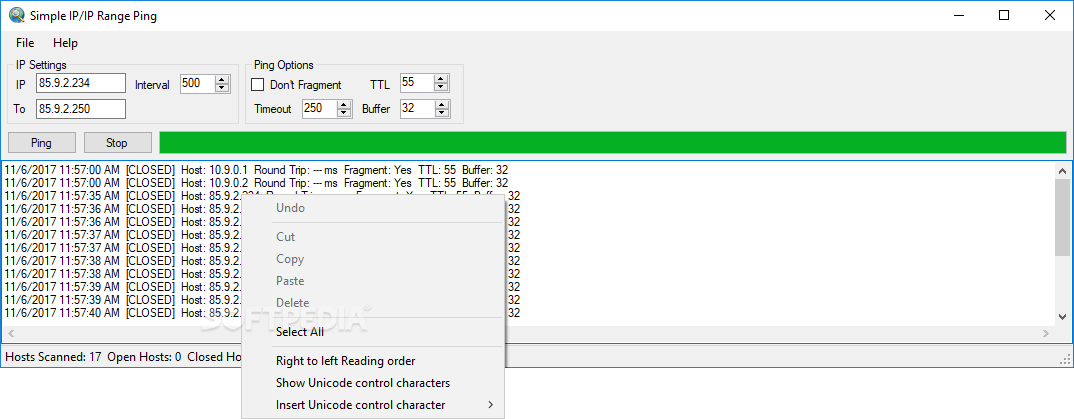The width and height of the screenshot is (1074, 419).
Task: Decrease the Timeout value with down arrow
Action: (x=344, y=113)
